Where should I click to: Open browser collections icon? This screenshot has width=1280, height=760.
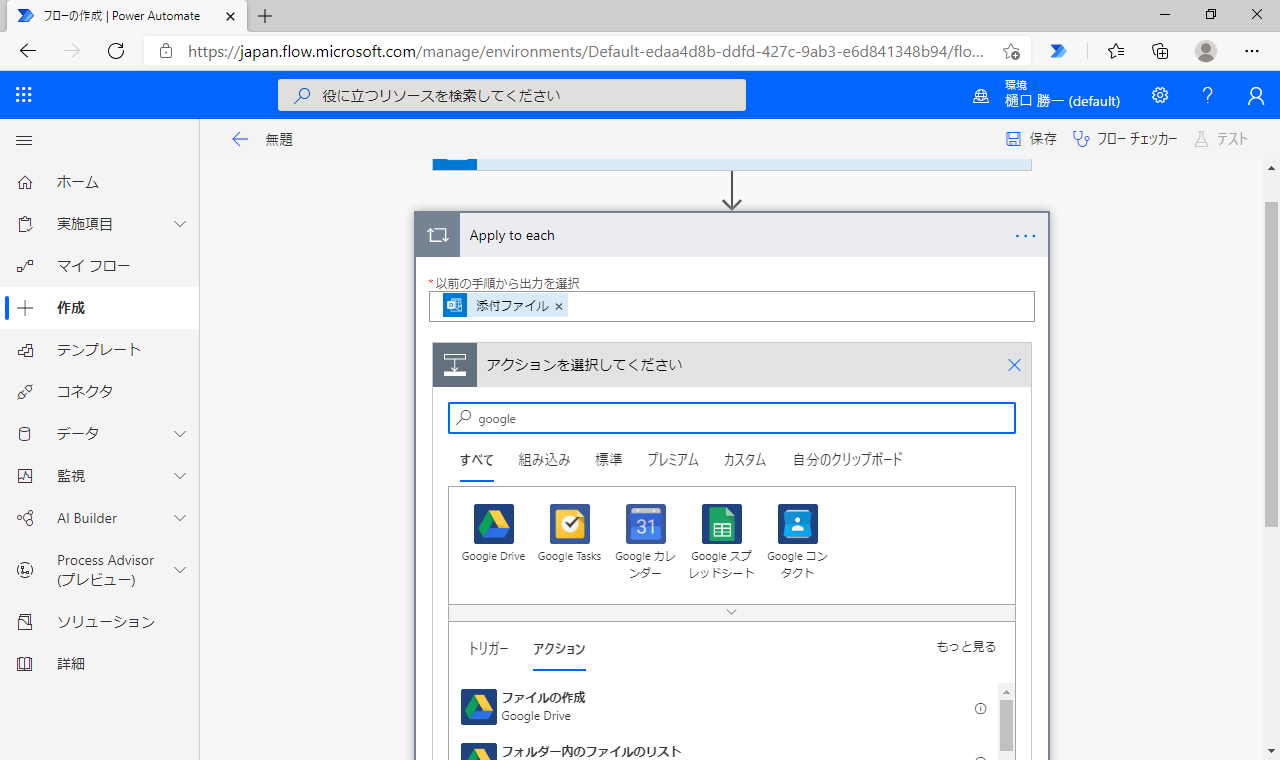coord(1161,51)
